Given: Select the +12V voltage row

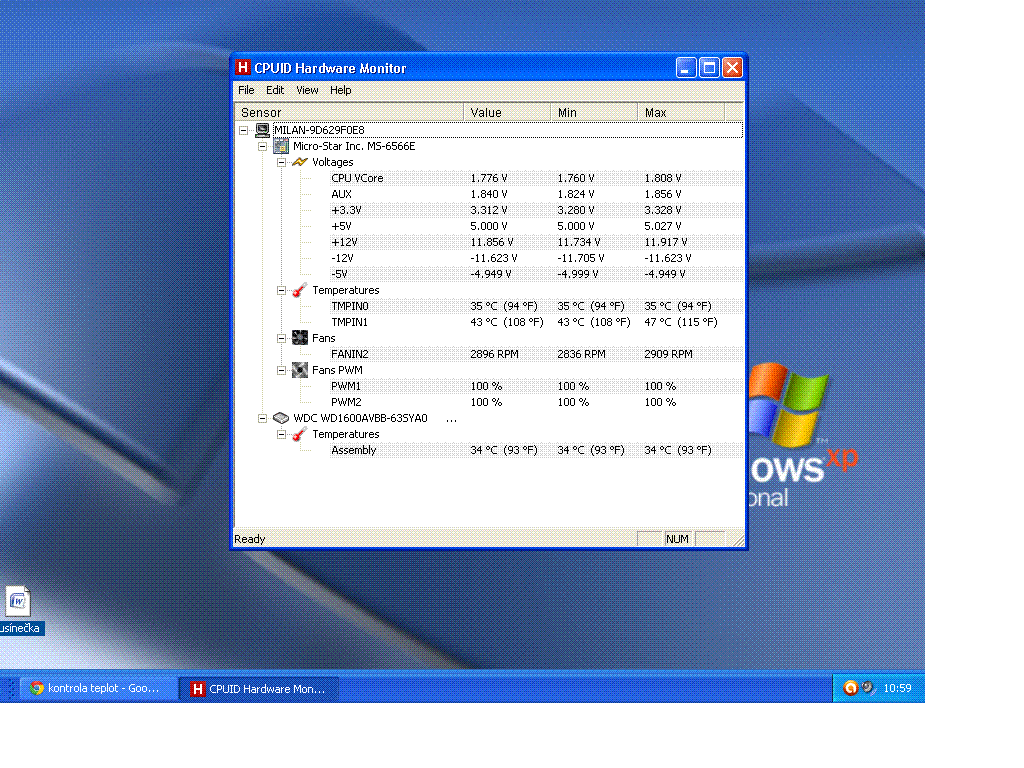Looking at the screenshot, I should (536, 242).
